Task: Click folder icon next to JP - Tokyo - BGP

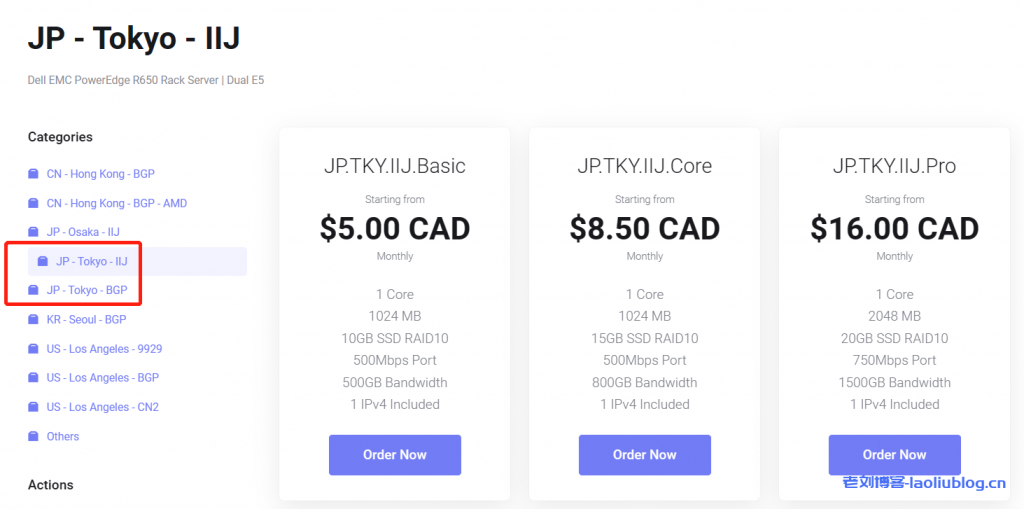Action: point(33,290)
